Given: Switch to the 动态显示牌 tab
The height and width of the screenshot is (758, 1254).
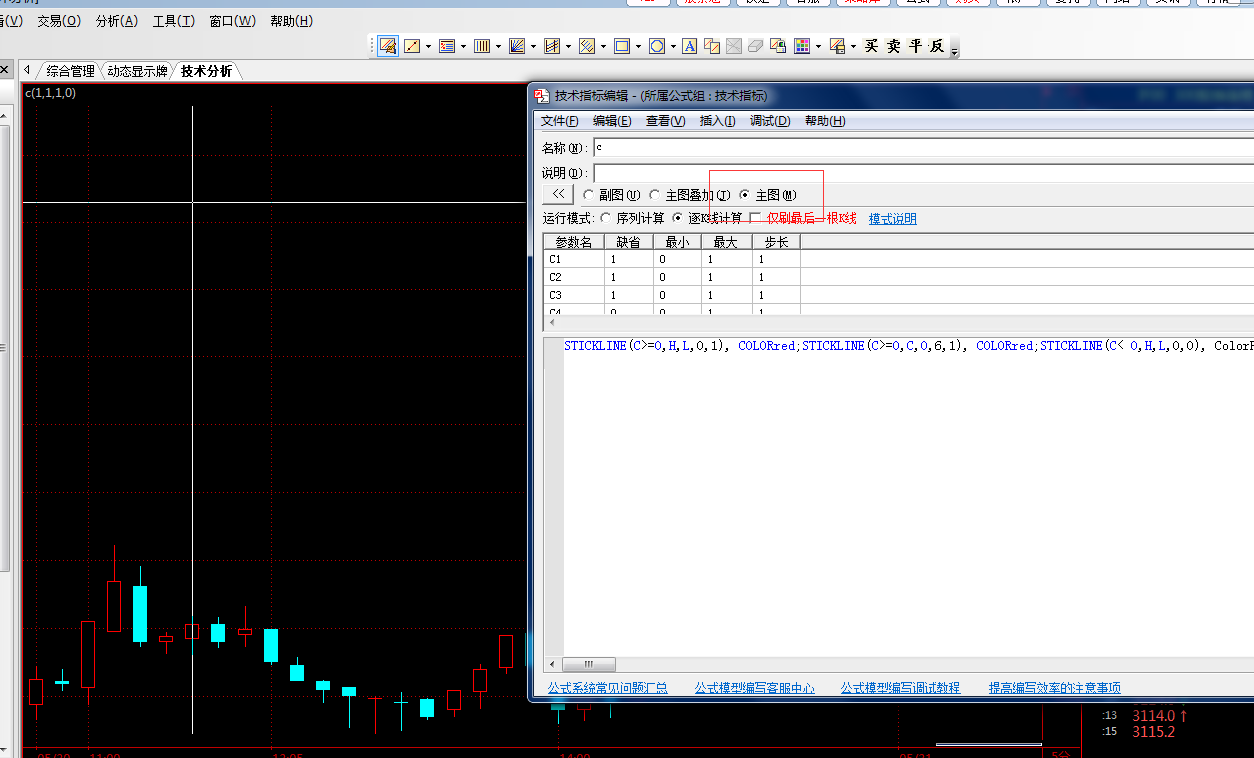Looking at the screenshot, I should point(137,71).
